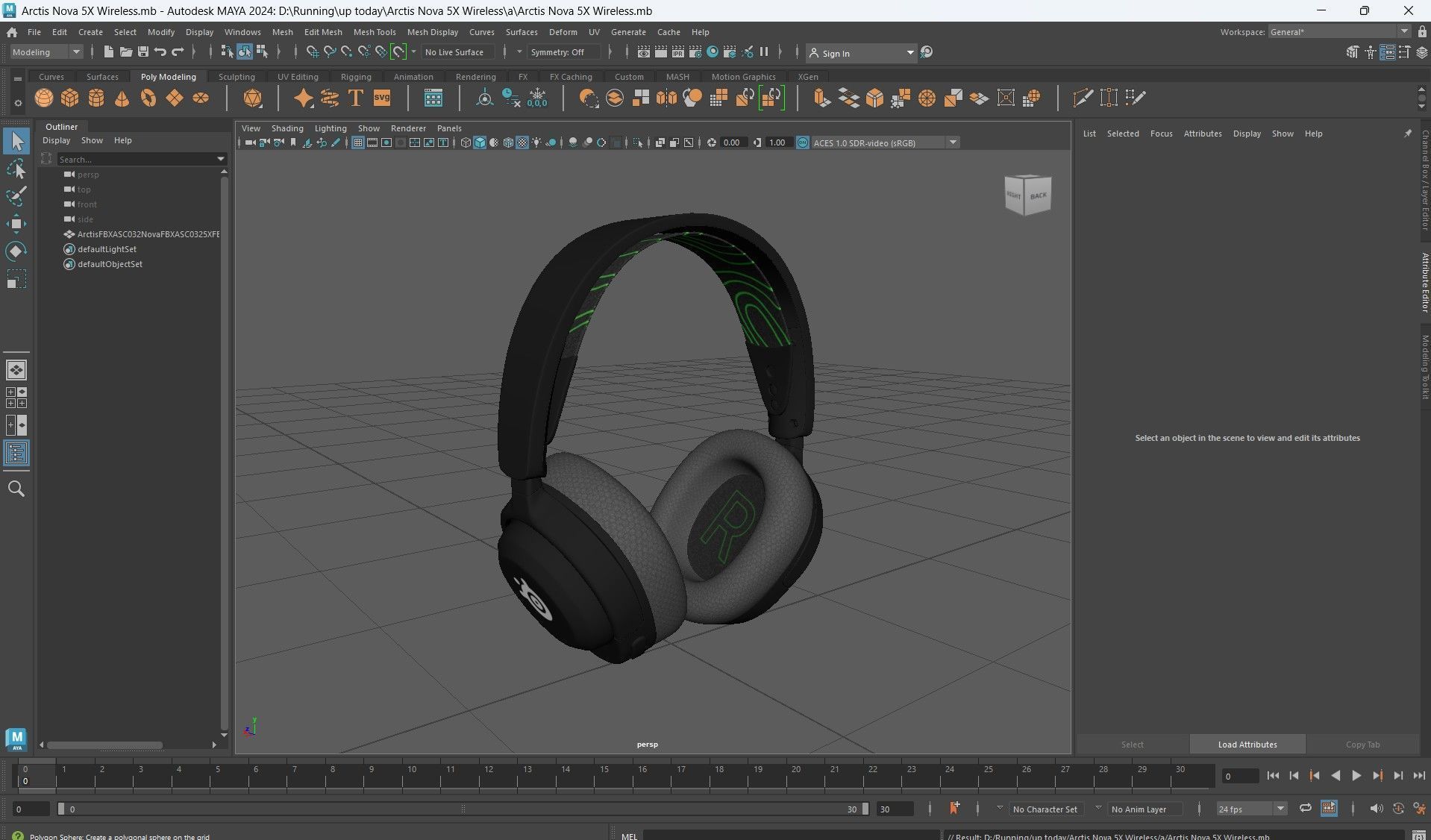The height and width of the screenshot is (840, 1431).
Task: Select the Move tool in toolbox
Action: coord(16,223)
